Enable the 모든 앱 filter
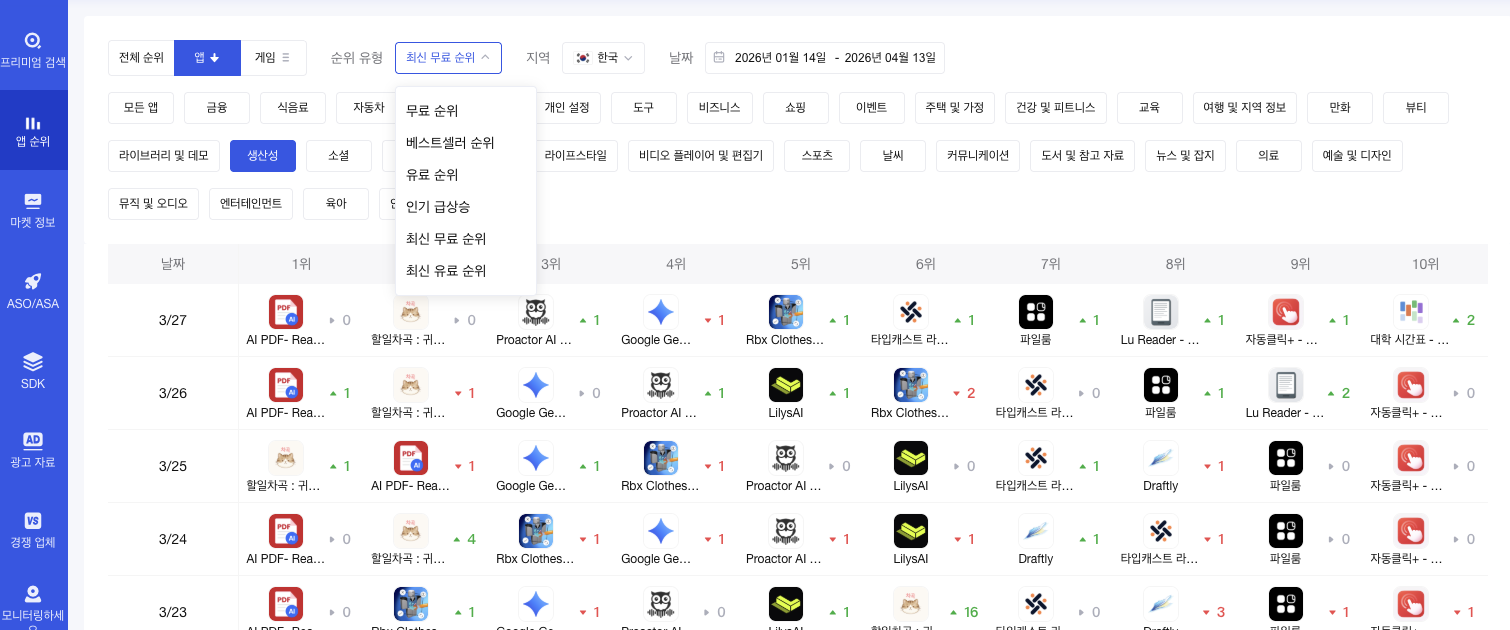Image resolution: width=1510 pixels, height=630 pixels. (140, 107)
